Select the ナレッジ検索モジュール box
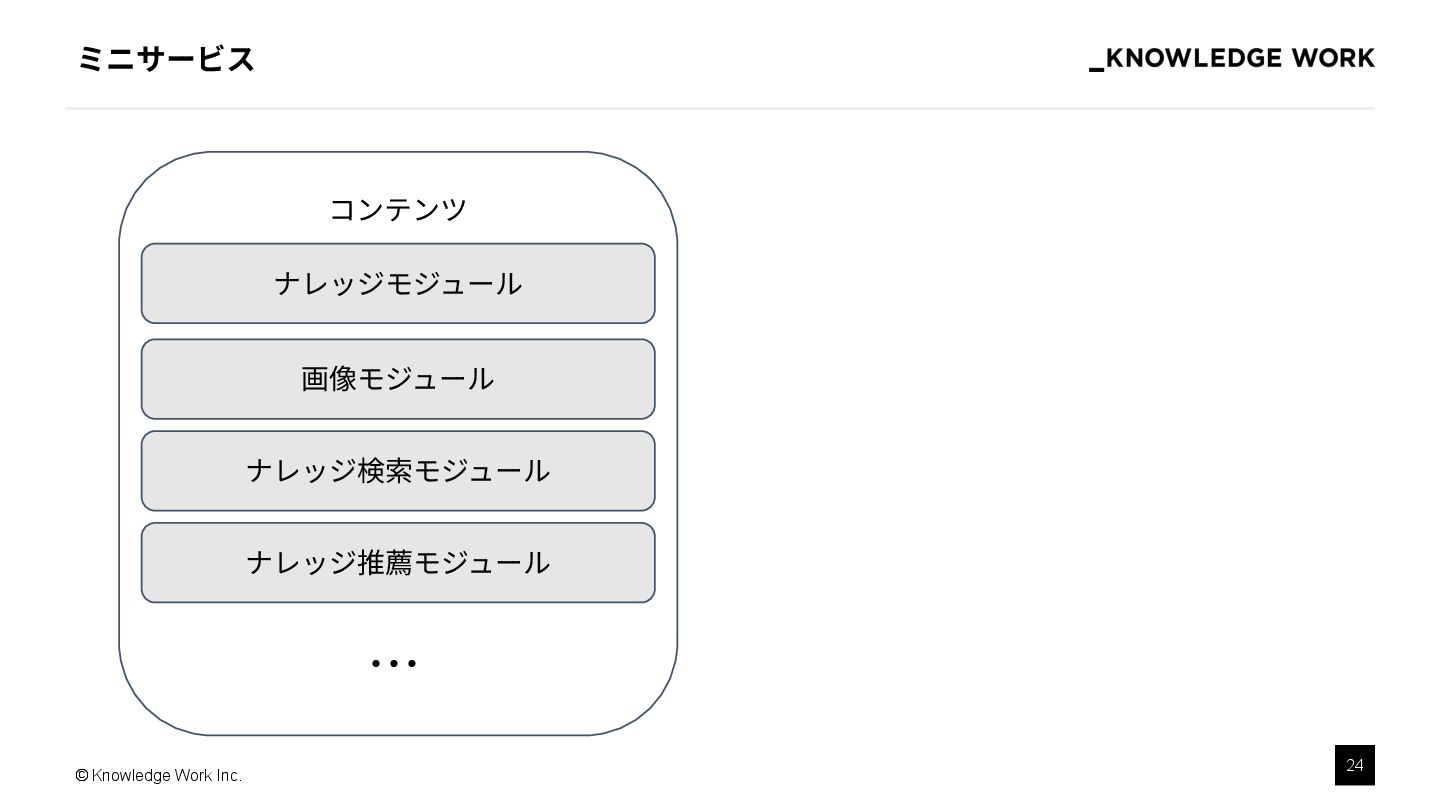1440x810 pixels. coord(398,471)
